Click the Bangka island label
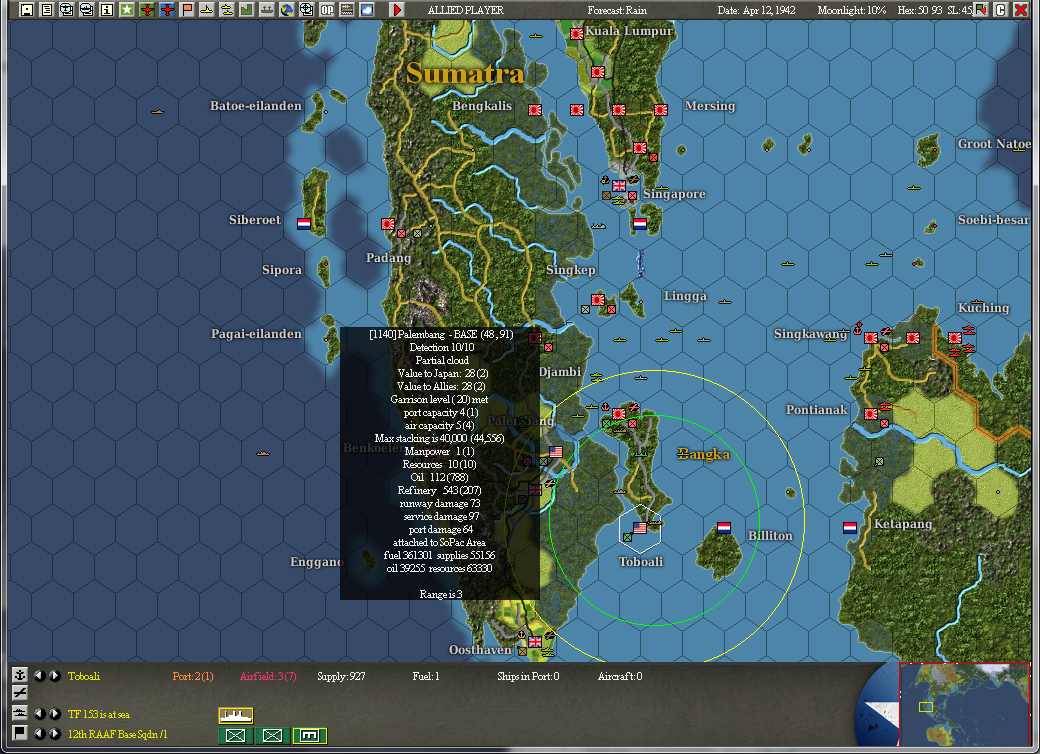1040x754 pixels. coord(704,454)
